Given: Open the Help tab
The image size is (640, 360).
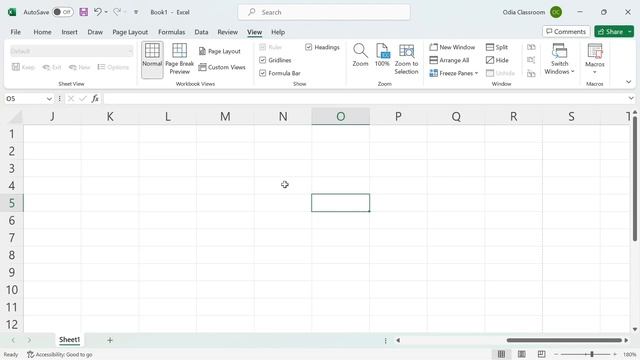Looking at the screenshot, I should pyautogui.click(x=278, y=32).
